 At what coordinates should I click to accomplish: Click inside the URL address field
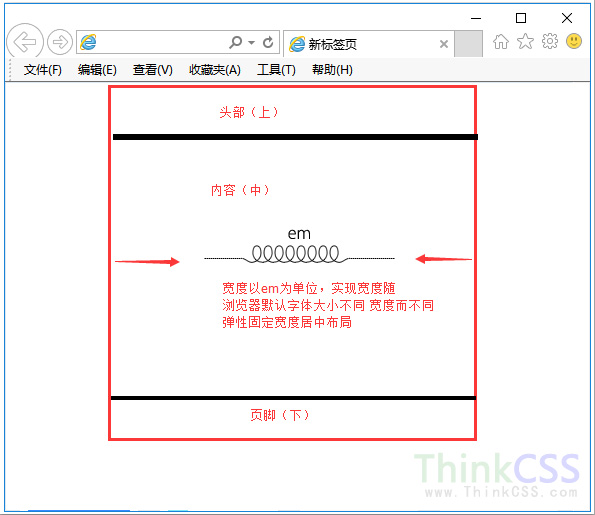[162, 42]
